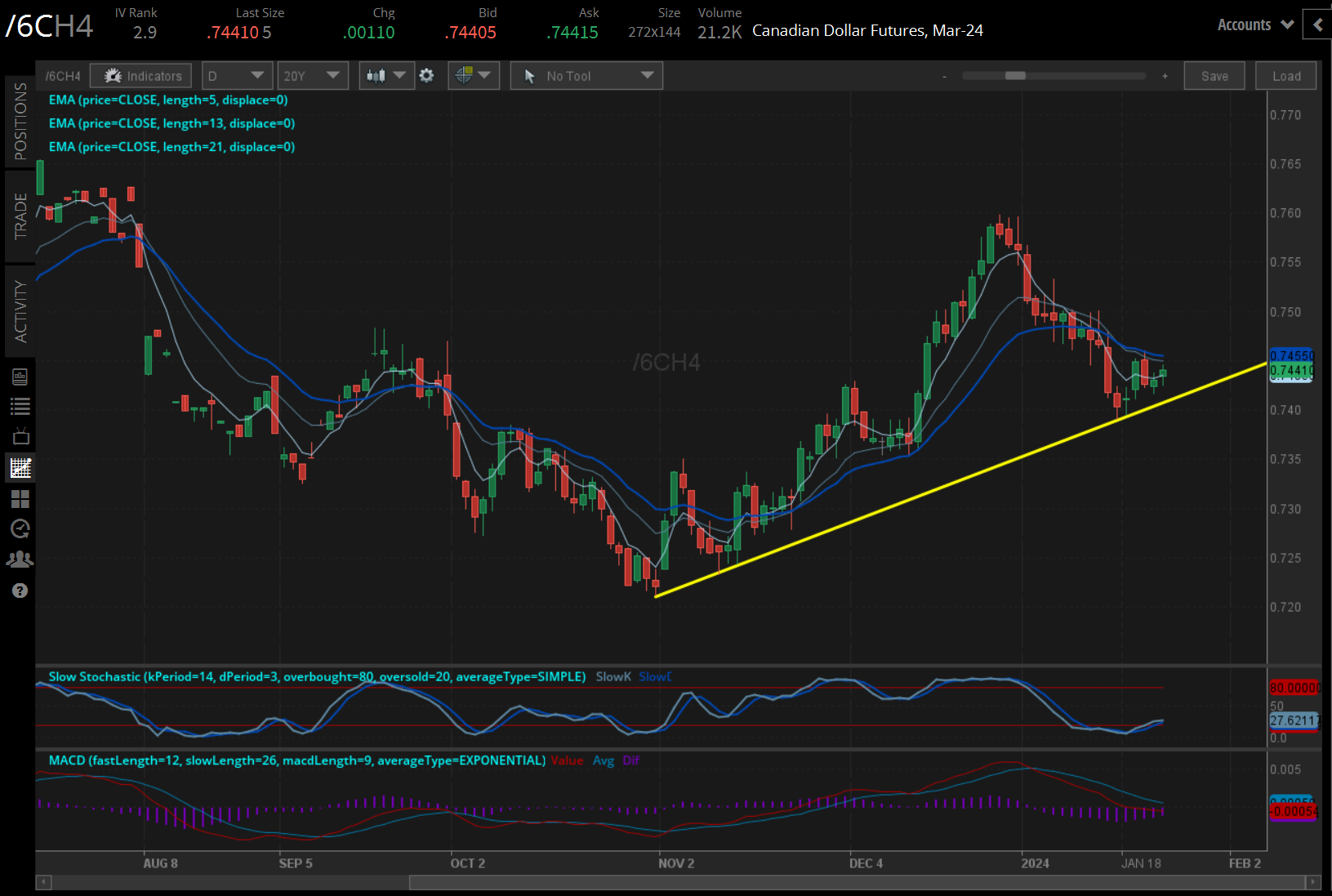Collapse the right panel with arrow button
Screen dimensions: 1332x896
(x=1317, y=25)
